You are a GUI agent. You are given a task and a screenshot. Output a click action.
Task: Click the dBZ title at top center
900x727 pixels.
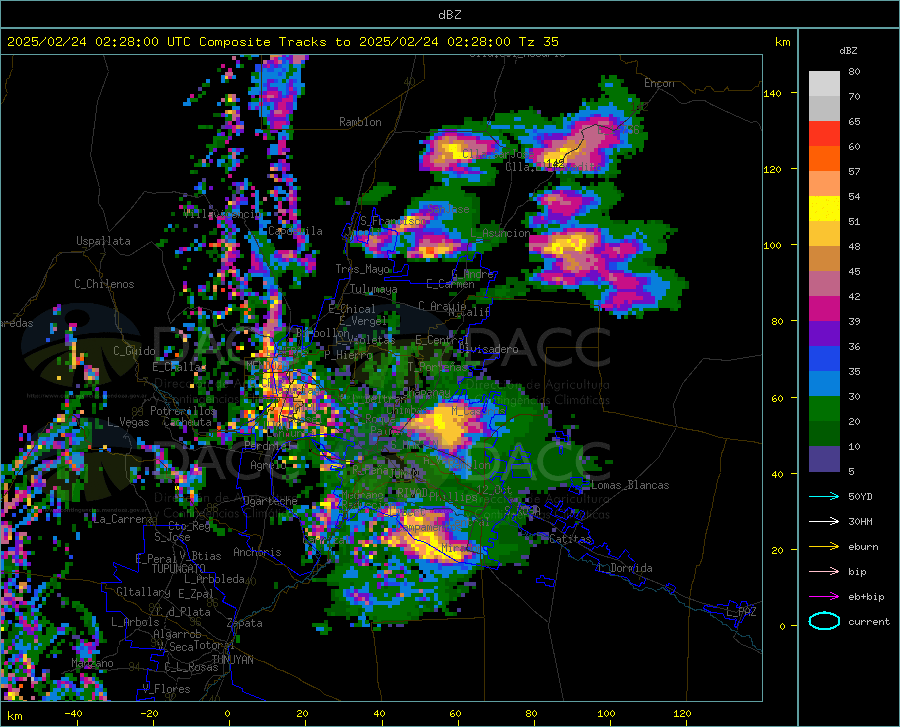tap(449, 15)
